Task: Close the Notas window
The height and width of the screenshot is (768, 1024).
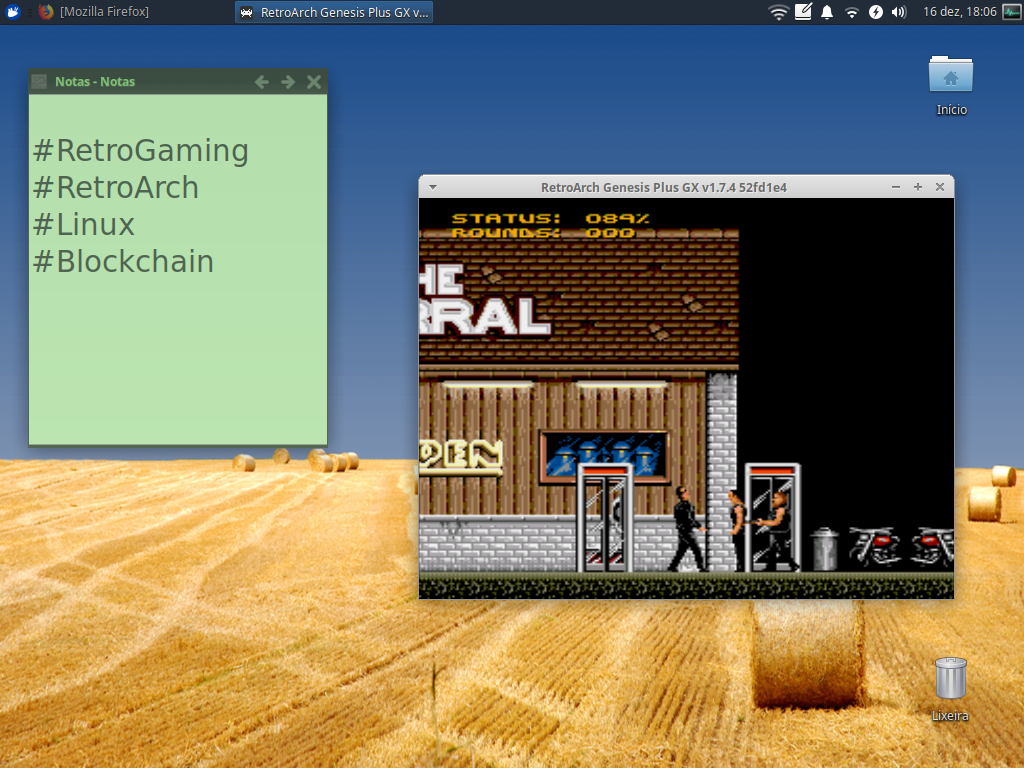Action: coord(314,82)
